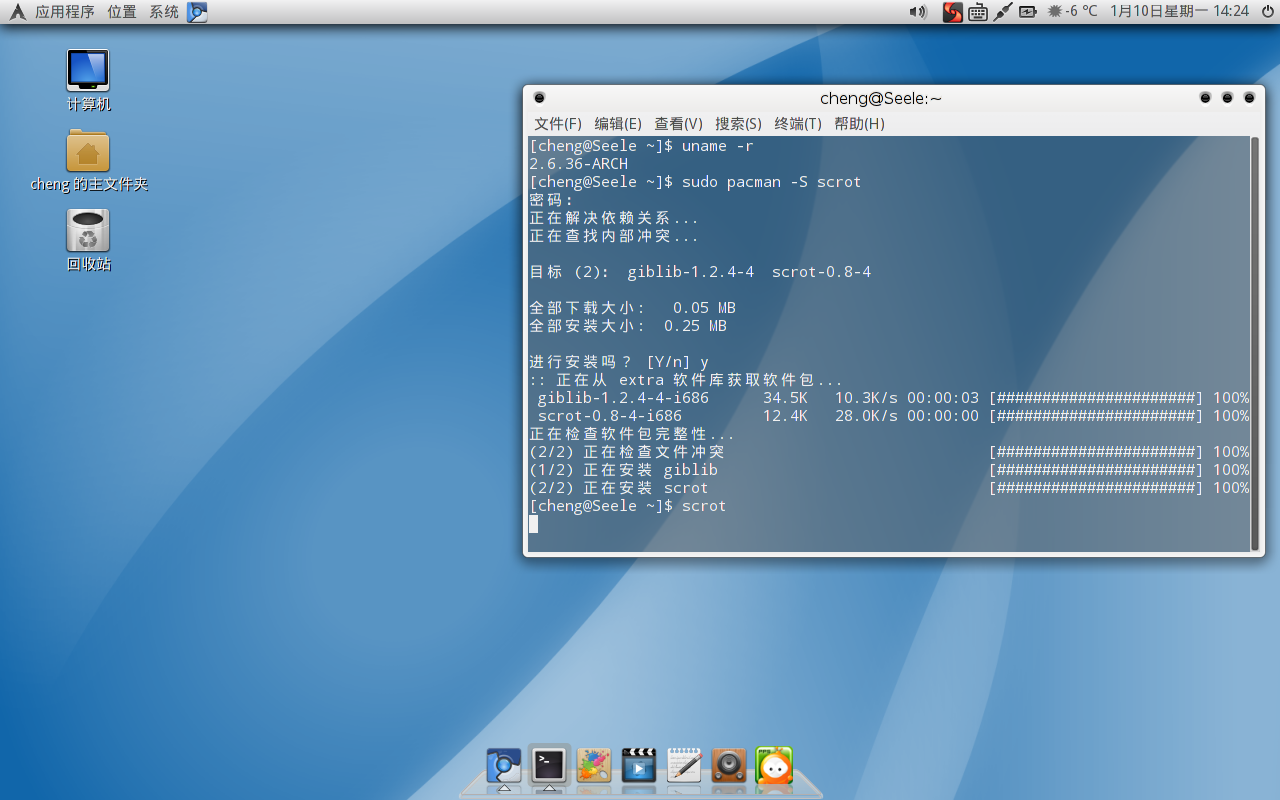Click the terminal's vertical scrollbar
The height and width of the screenshot is (800, 1280).
pos(1255,343)
